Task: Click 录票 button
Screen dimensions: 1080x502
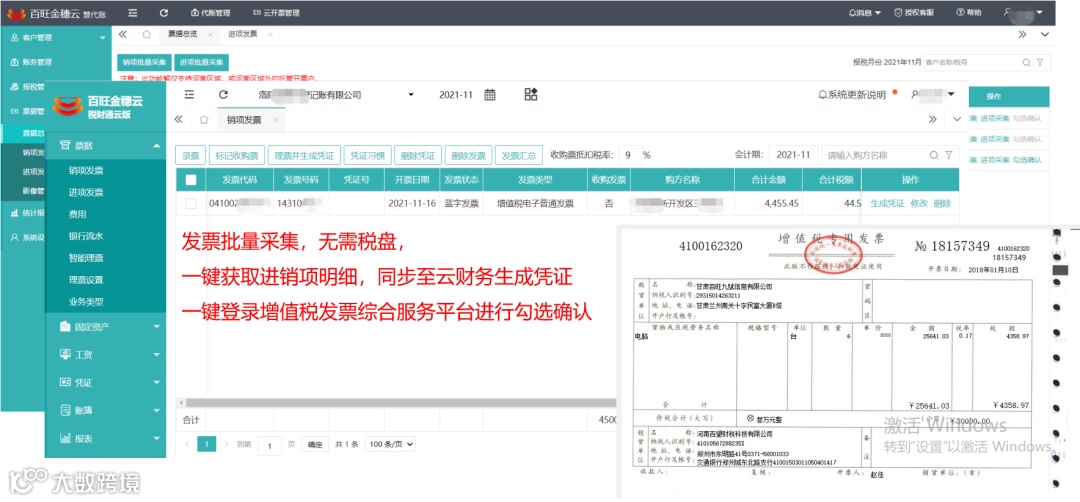Action: click(190, 155)
